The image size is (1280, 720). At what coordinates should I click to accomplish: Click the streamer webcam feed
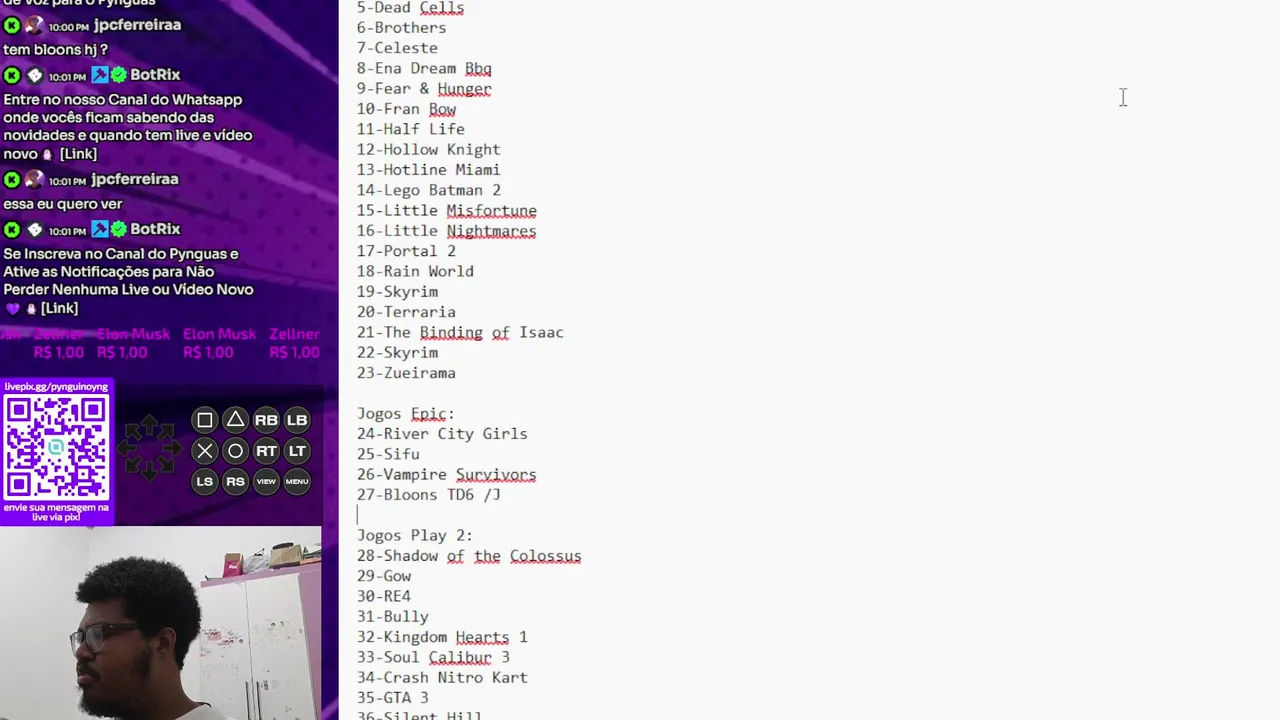[161, 623]
